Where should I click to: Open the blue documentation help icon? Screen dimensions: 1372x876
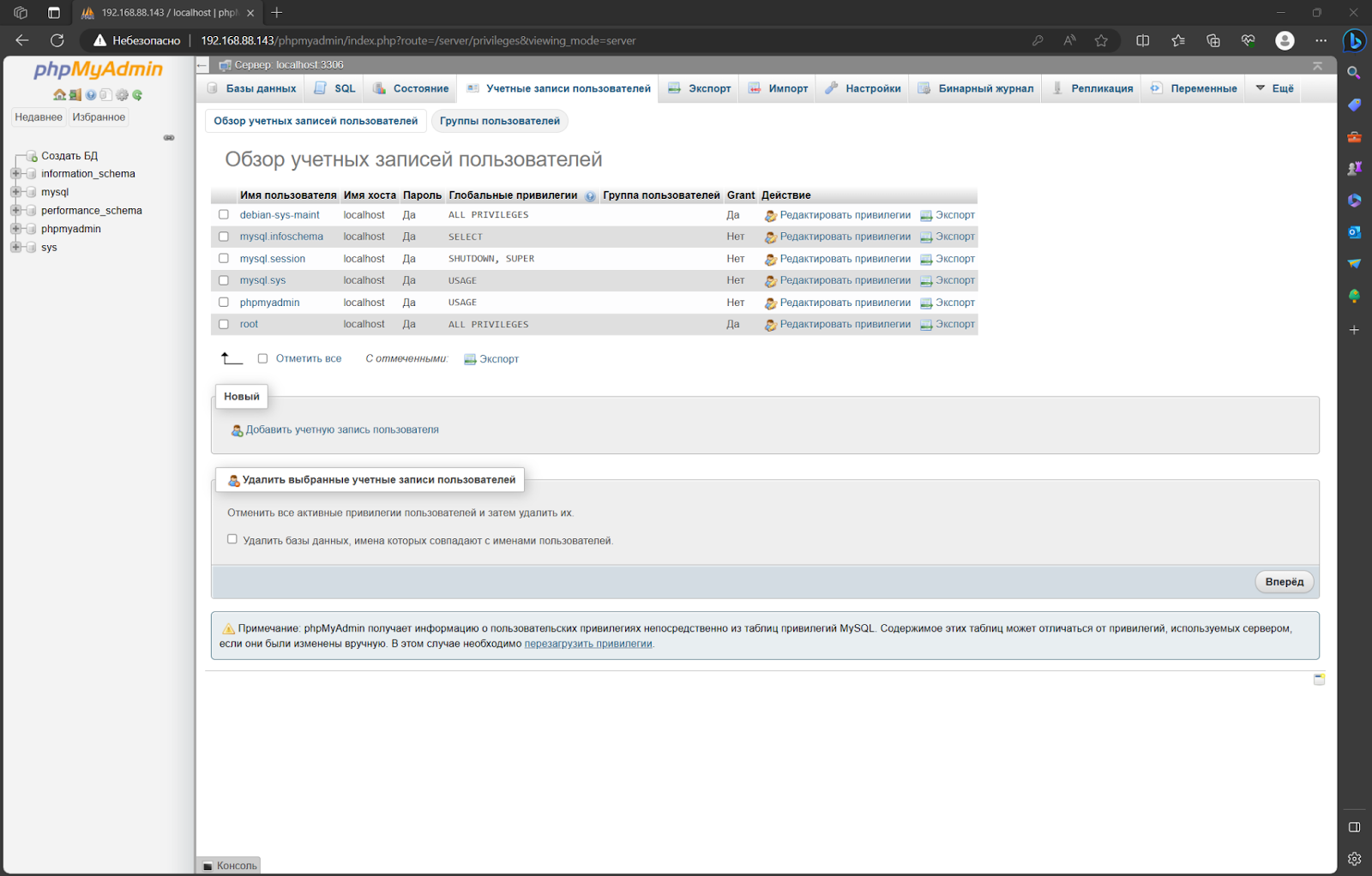tap(91, 94)
